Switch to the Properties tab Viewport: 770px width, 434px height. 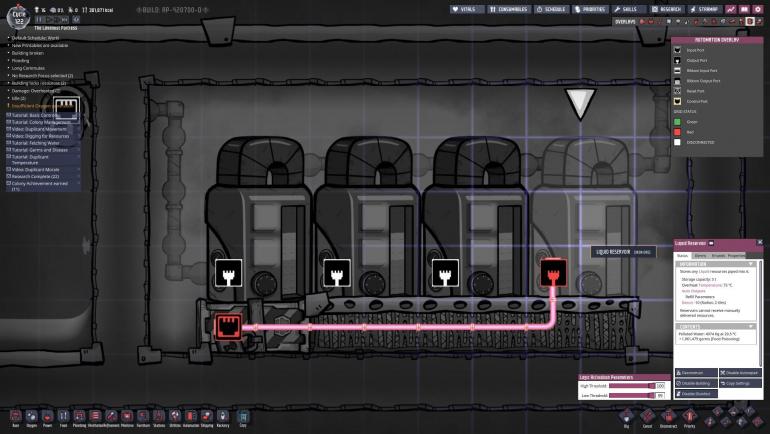coord(735,255)
